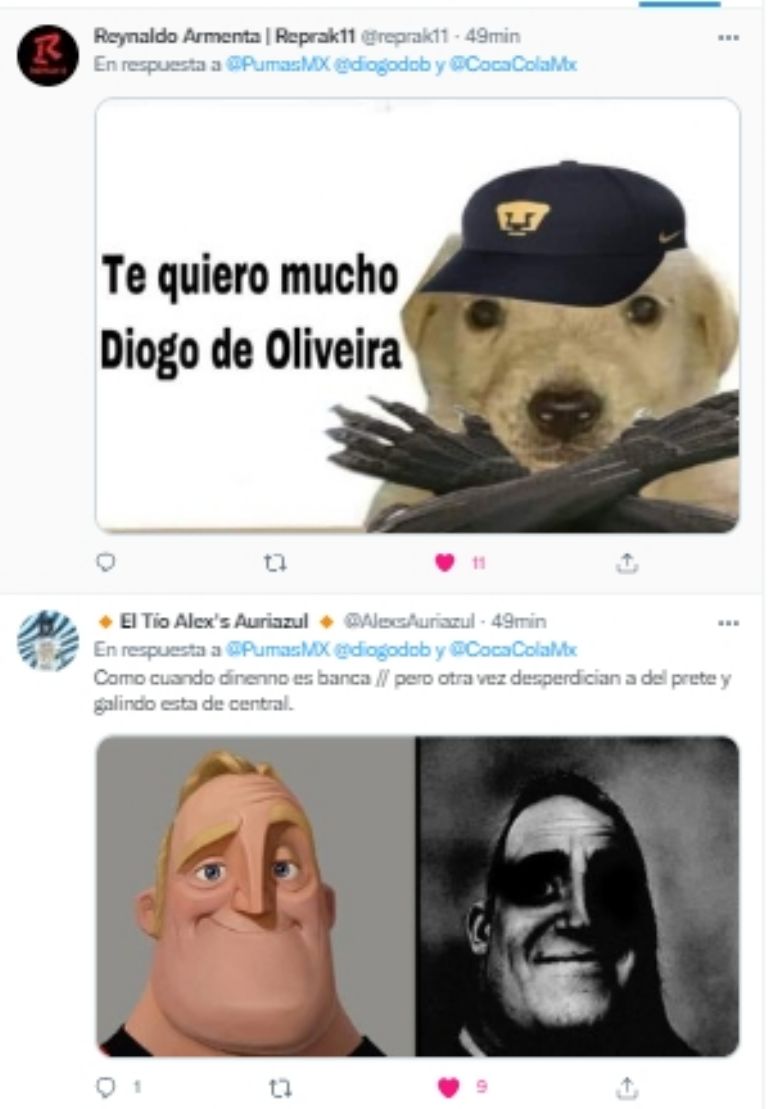Open Reprak11's red R profile avatar
The width and height of the screenshot is (768, 1109).
tap(48, 55)
